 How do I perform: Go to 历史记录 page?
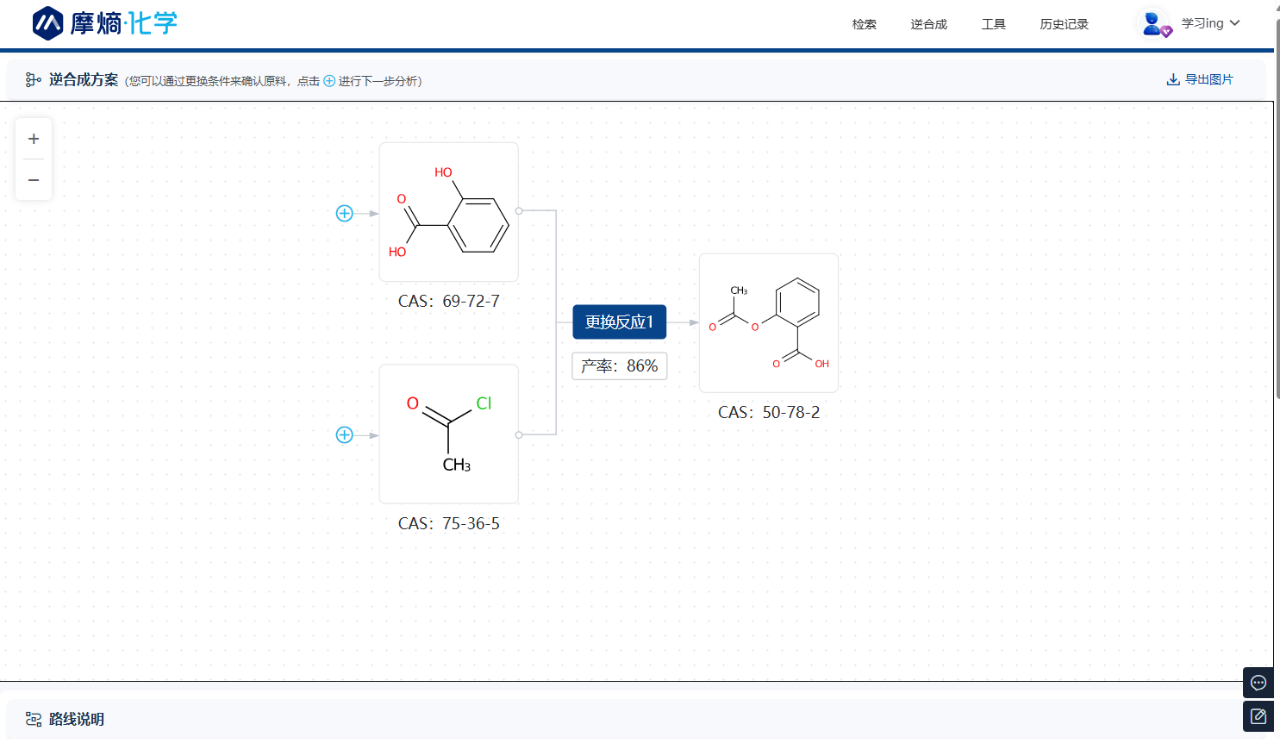click(1064, 24)
